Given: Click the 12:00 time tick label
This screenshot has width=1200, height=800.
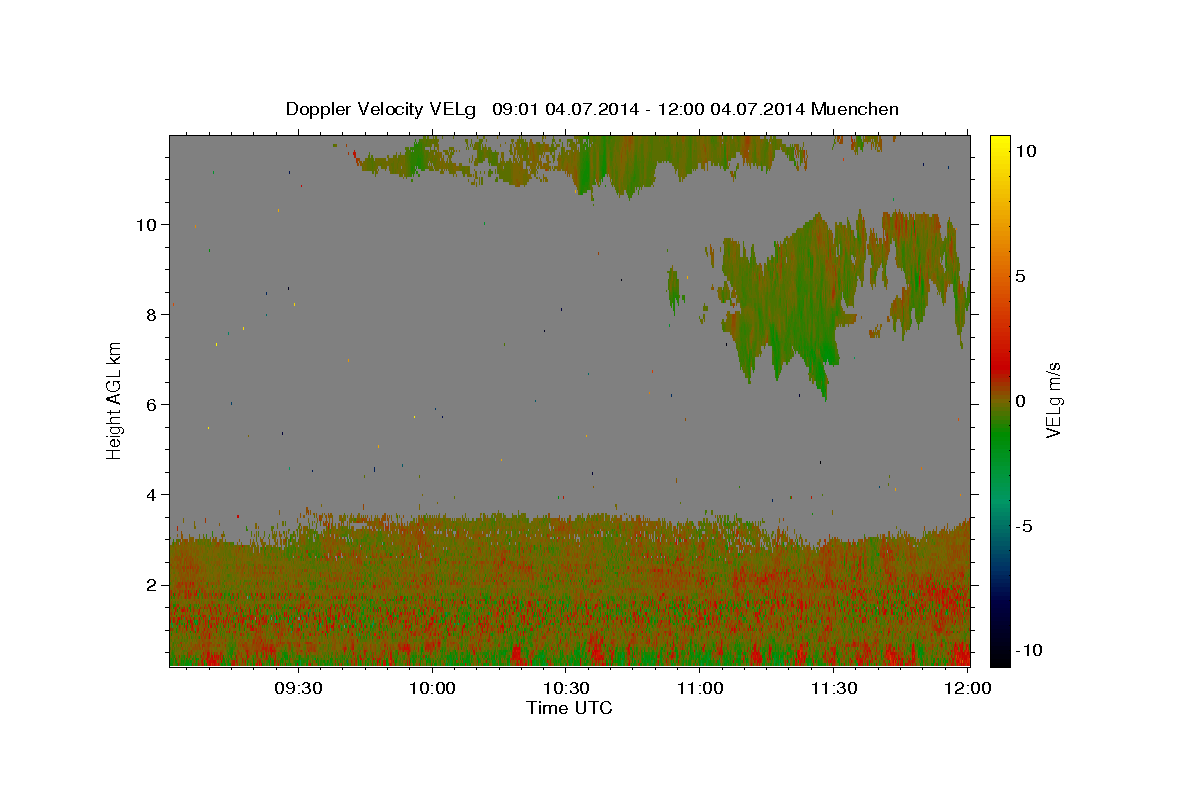Looking at the screenshot, I should 968,688.
